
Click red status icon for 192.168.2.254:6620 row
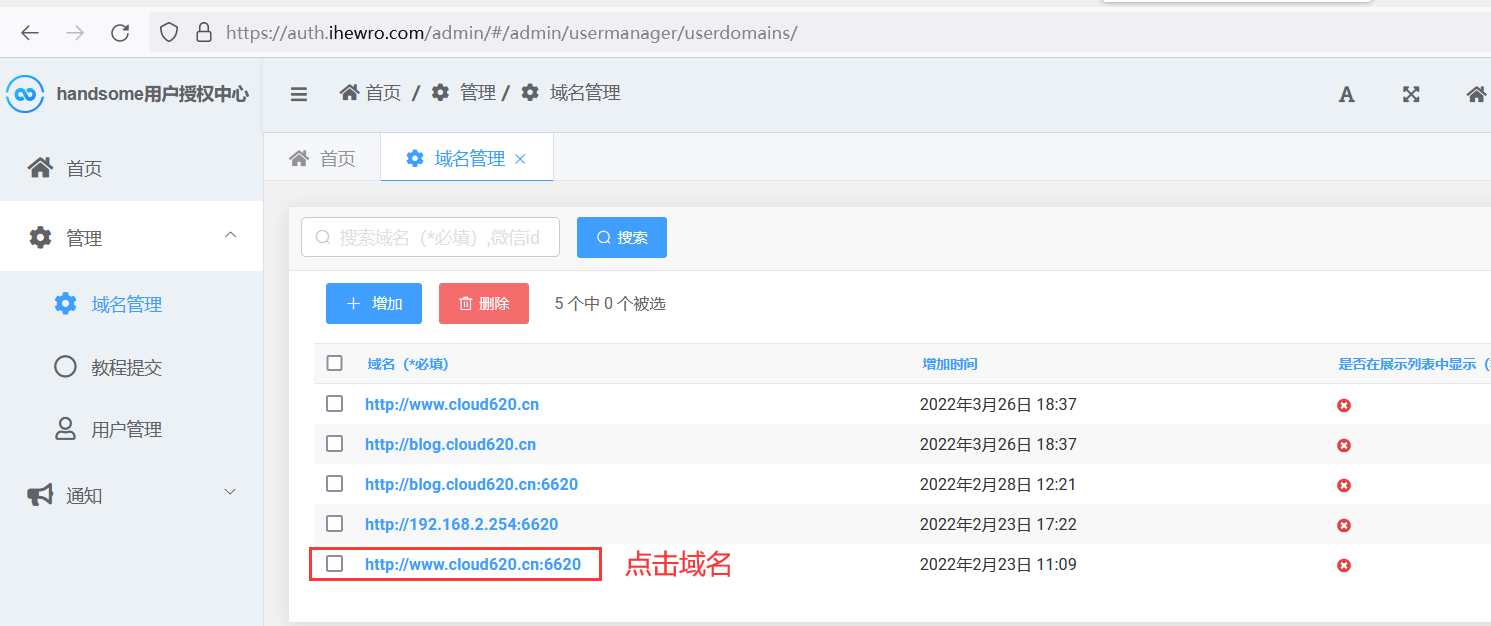click(1344, 525)
